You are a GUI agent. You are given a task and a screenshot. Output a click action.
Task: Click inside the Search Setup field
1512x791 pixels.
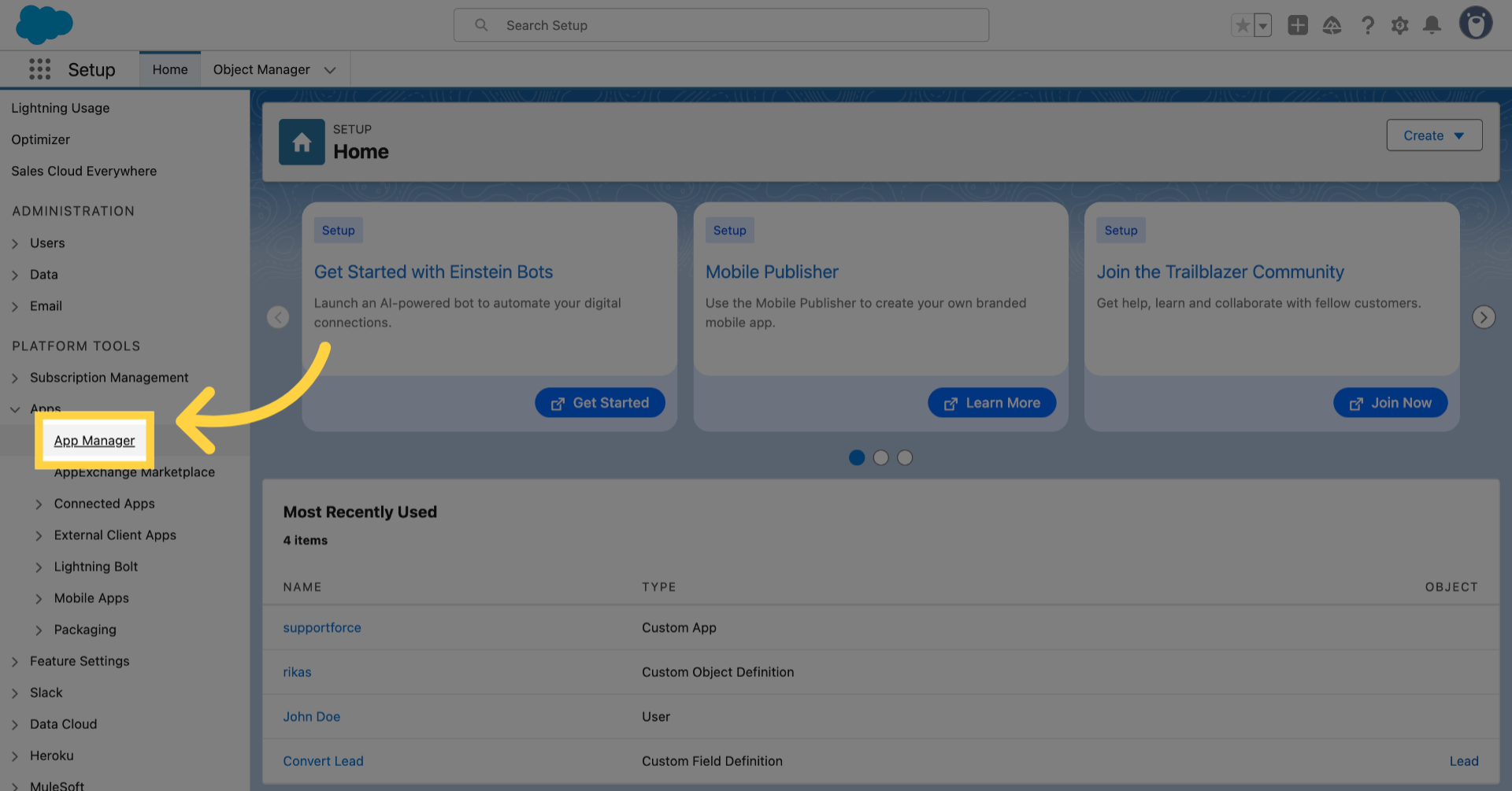pos(721,24)
